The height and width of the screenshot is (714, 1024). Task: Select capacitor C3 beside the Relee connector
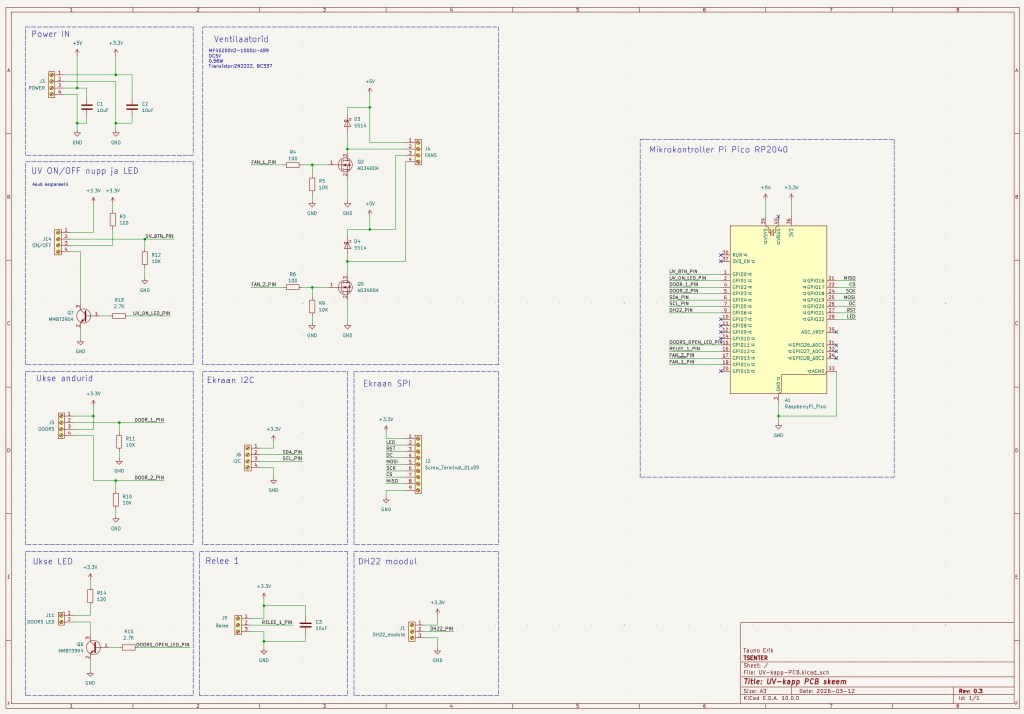[x=306, y=624]
